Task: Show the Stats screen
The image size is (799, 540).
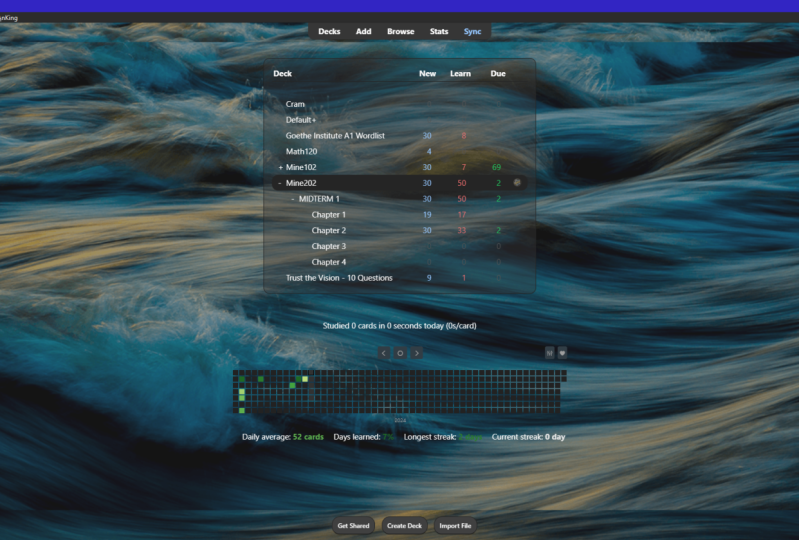Action: (x=439, y=31)
